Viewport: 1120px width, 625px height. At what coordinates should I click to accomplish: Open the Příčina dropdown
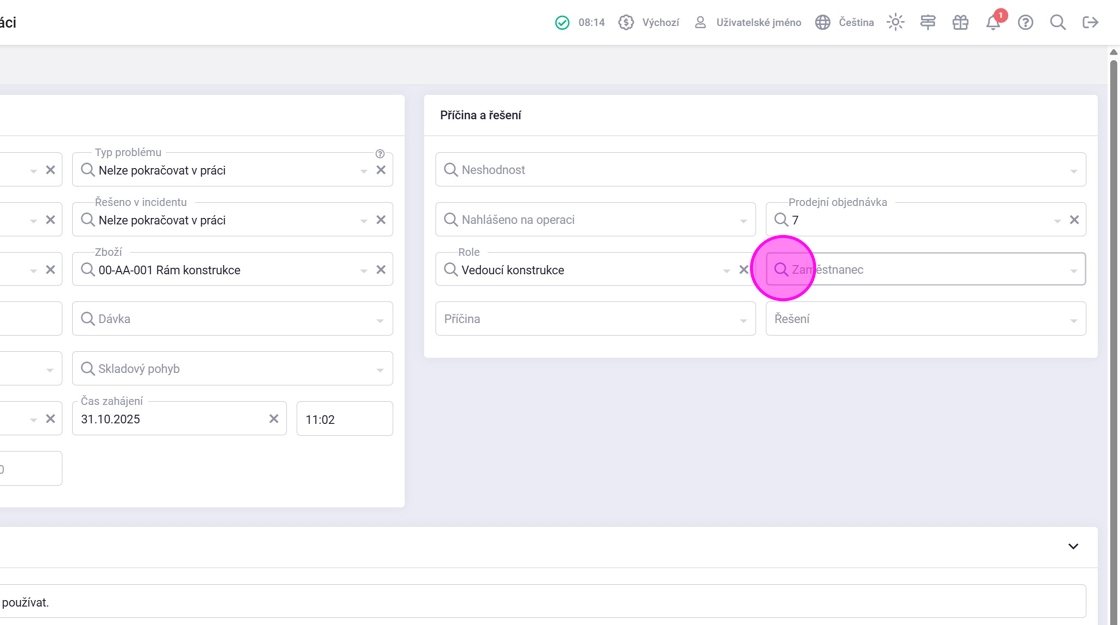tap(743, 320)
